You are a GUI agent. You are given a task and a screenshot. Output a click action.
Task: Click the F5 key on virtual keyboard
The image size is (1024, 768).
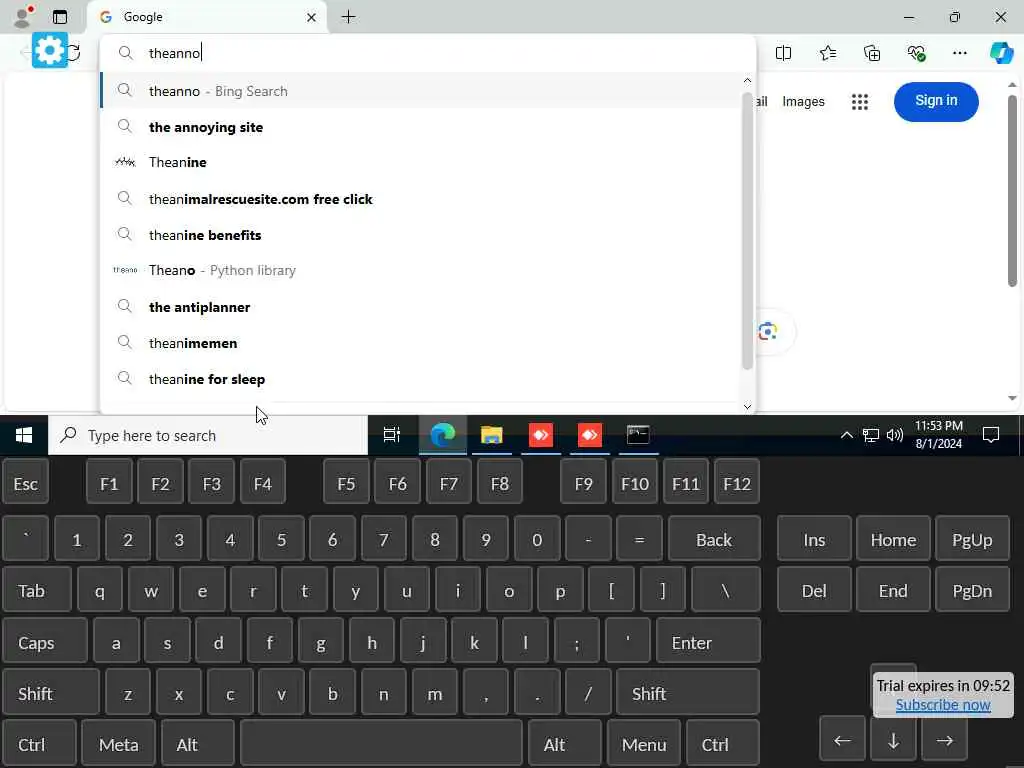346,483
